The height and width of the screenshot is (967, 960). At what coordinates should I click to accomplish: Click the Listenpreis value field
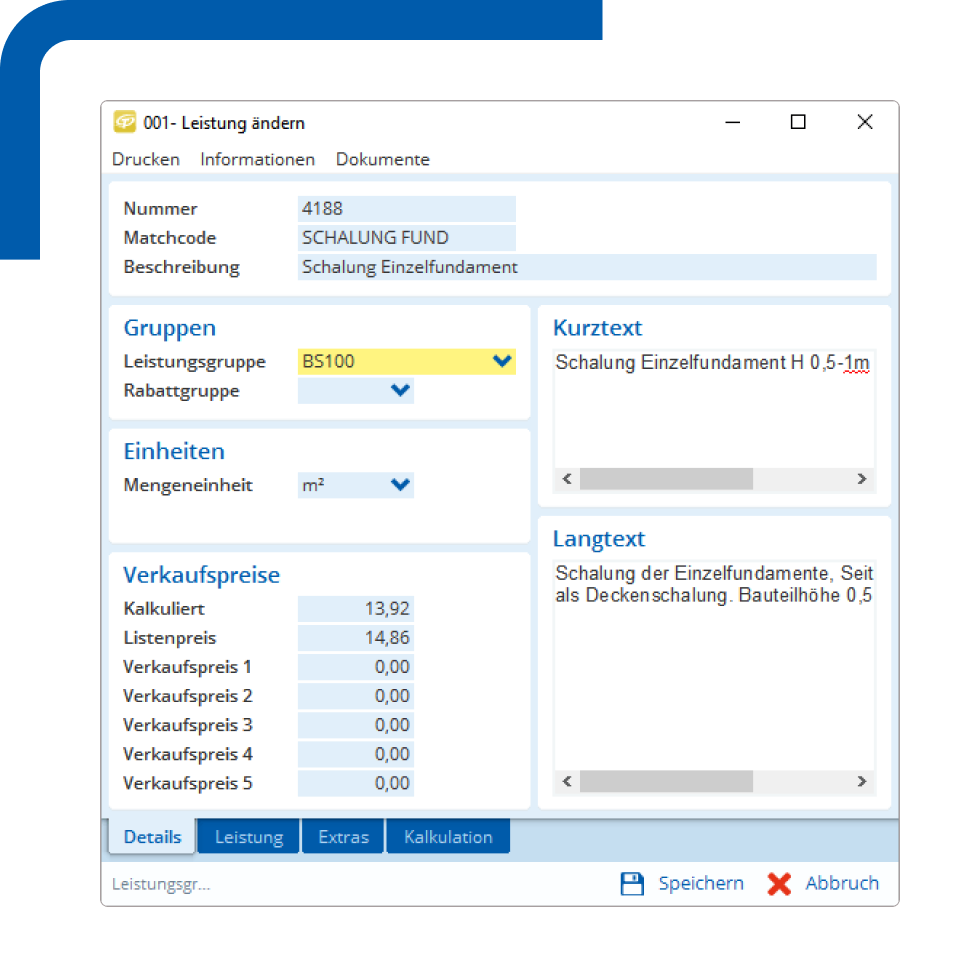[x=355, y=638]
